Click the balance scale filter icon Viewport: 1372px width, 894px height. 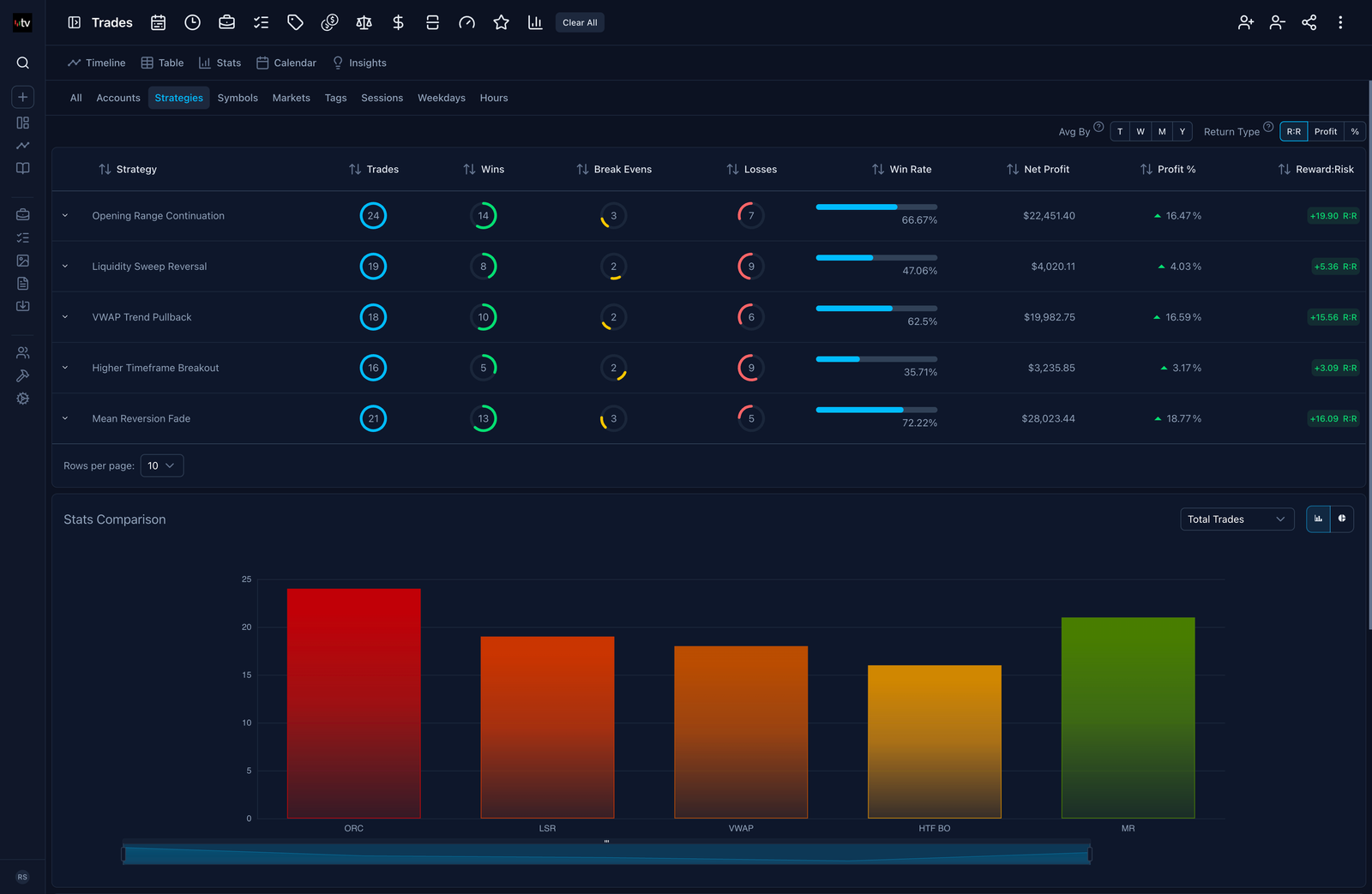click(x=364, y=23)
